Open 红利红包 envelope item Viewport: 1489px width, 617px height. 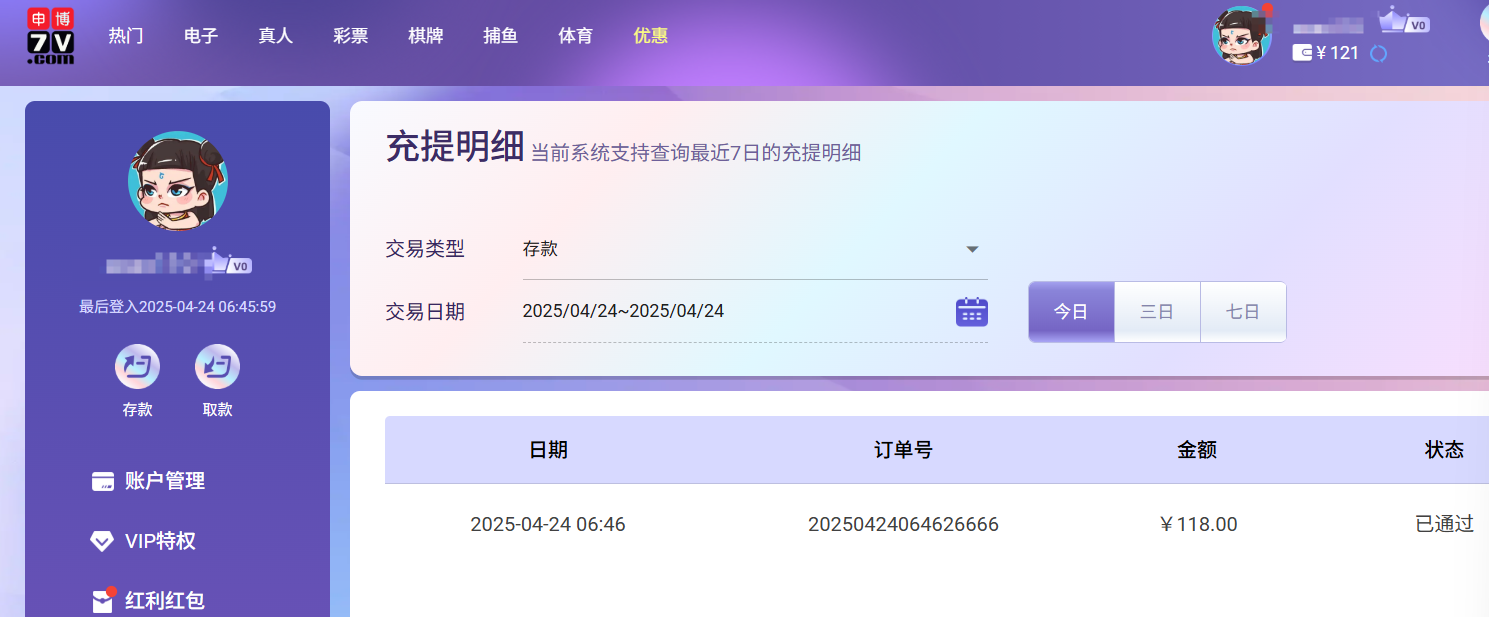148,601
